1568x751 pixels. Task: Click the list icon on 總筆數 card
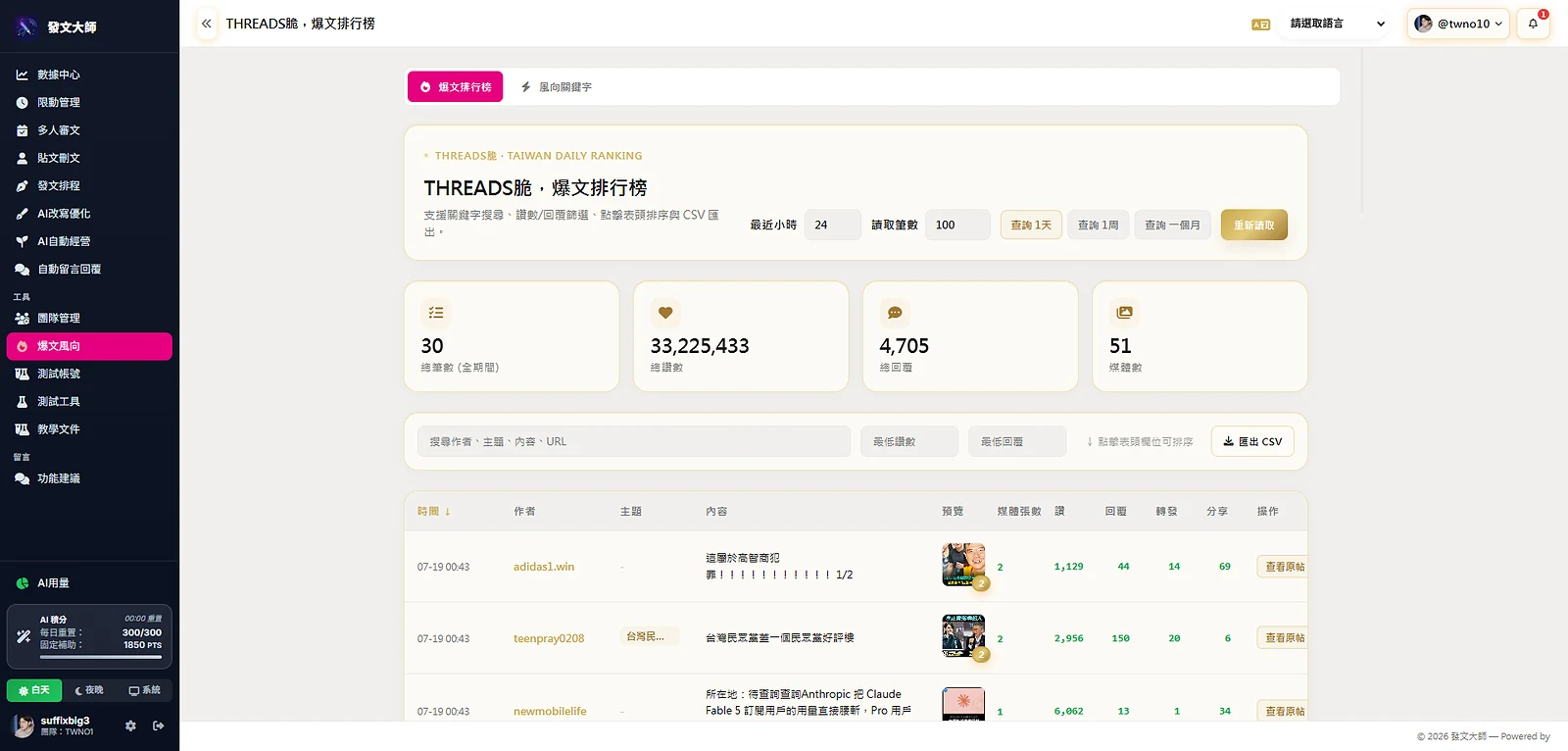[x=436, y=313]
